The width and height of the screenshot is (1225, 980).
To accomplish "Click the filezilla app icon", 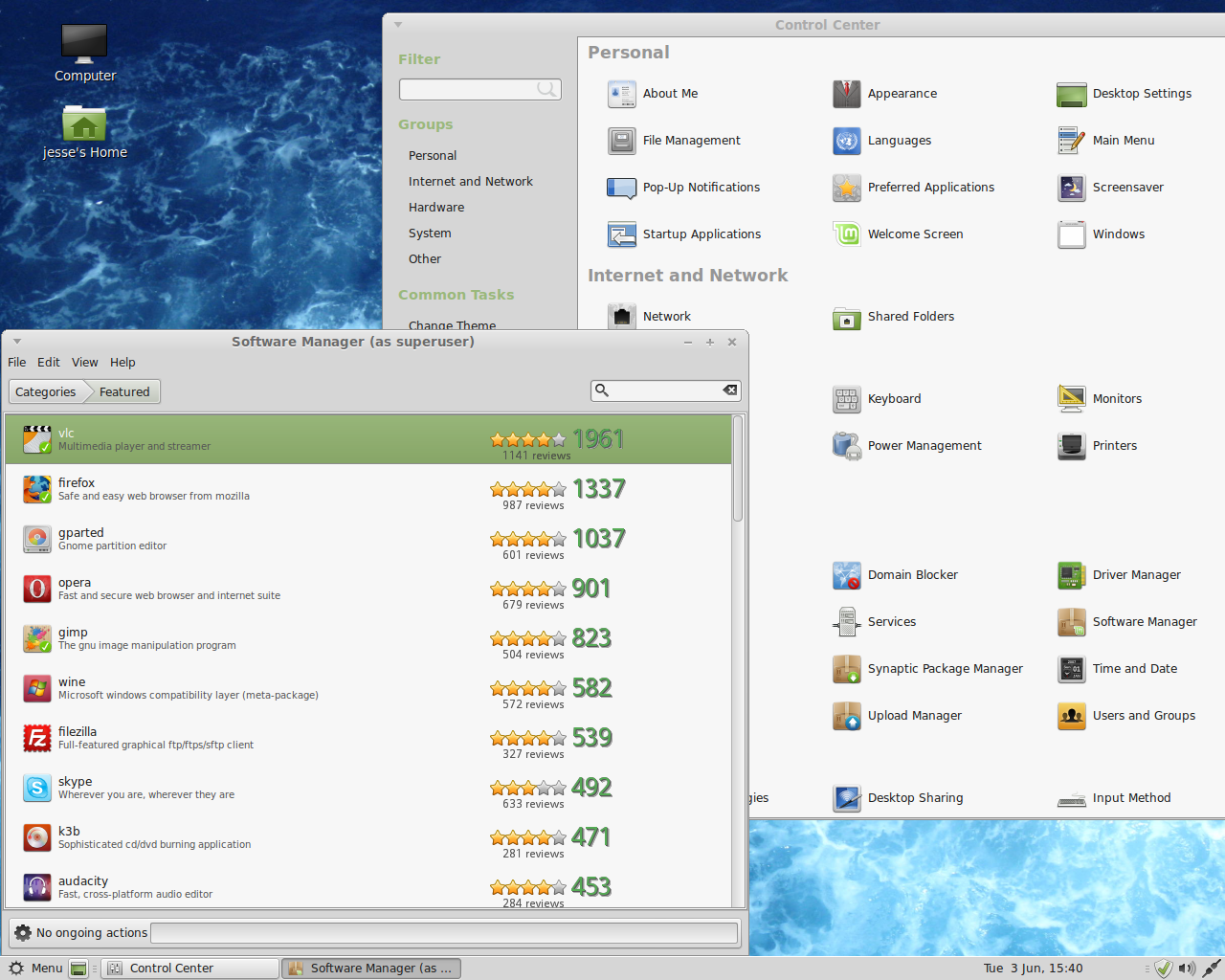I will coord(37,738).
